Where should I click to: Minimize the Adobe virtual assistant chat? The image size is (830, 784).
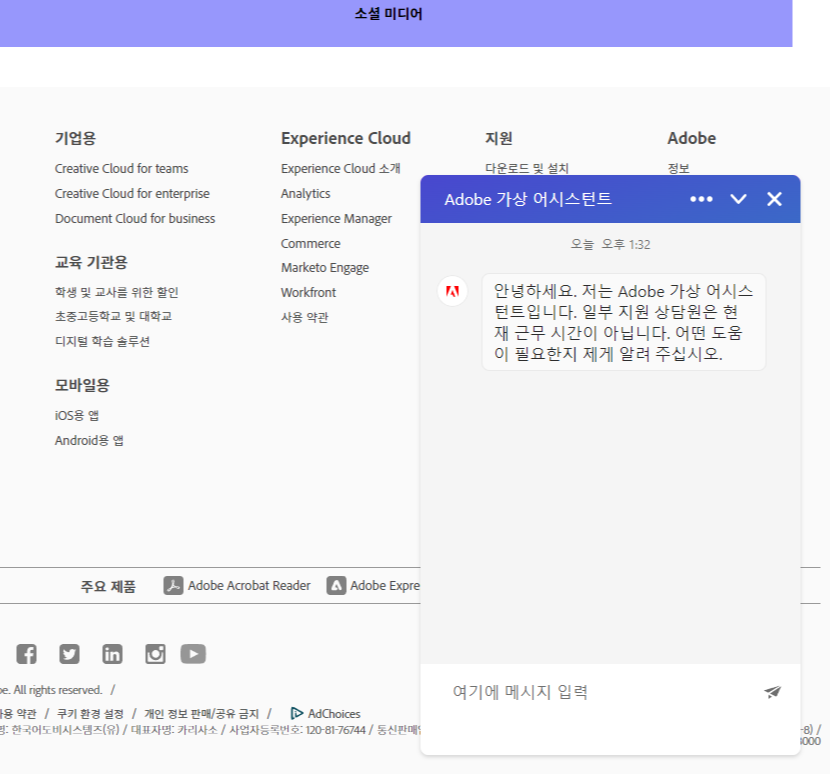point(738,199)
